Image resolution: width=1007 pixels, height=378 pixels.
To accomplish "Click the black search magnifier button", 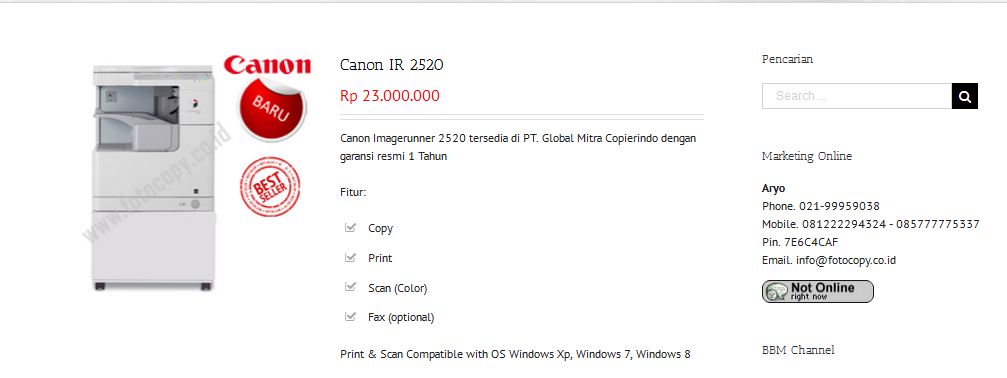I will pyautogui.click(x=965, y=96).
